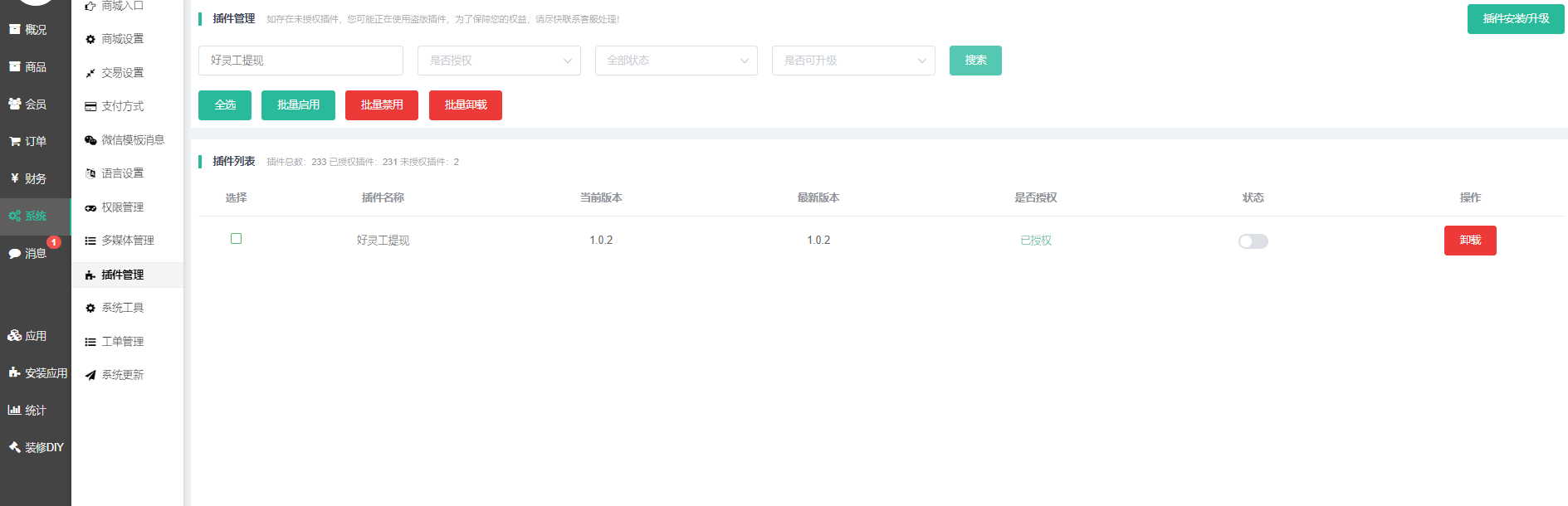Expand the 是否授权 dropdown
Screen dimensions: 1568x506
click(x=499, y=61)
